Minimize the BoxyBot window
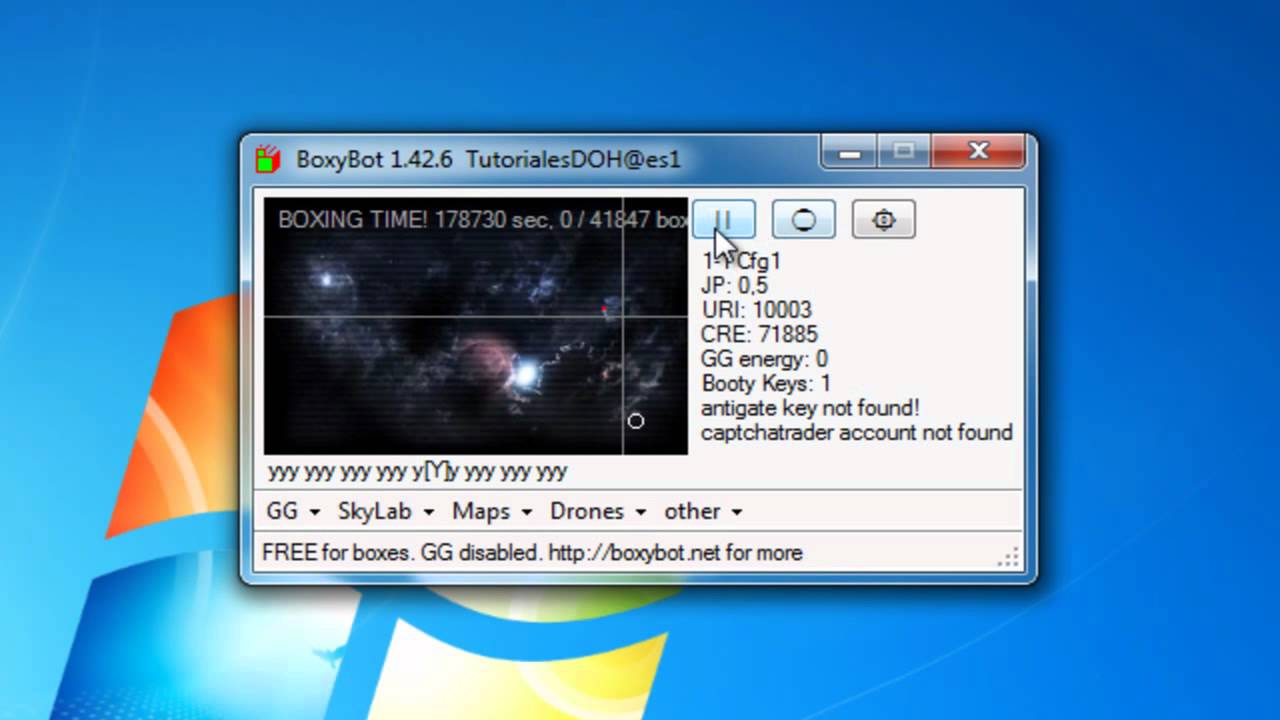The width and height of the screenshot is (1280, 720). click(x=850, y=153)
